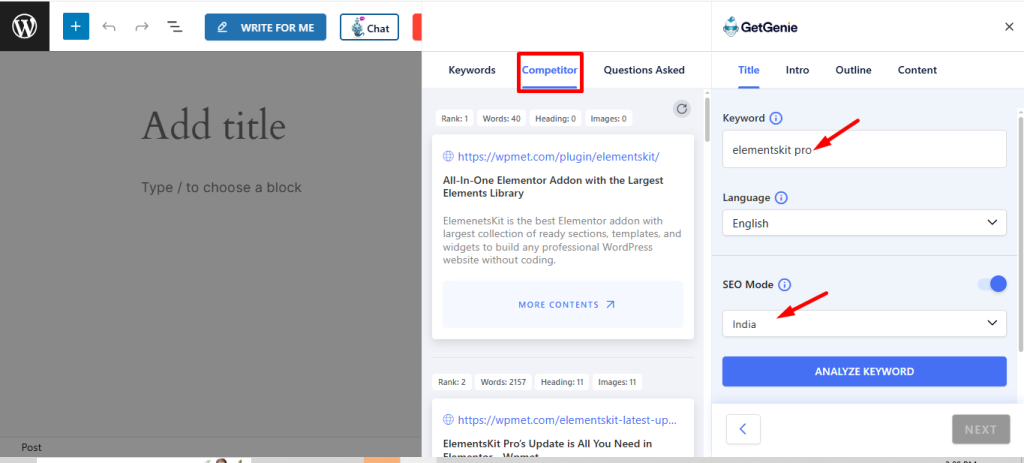The height and width of the screenshot is (463, 1024).
Task: Click the Post breadcrumb in the footer
Action: (x=31, y=447)
